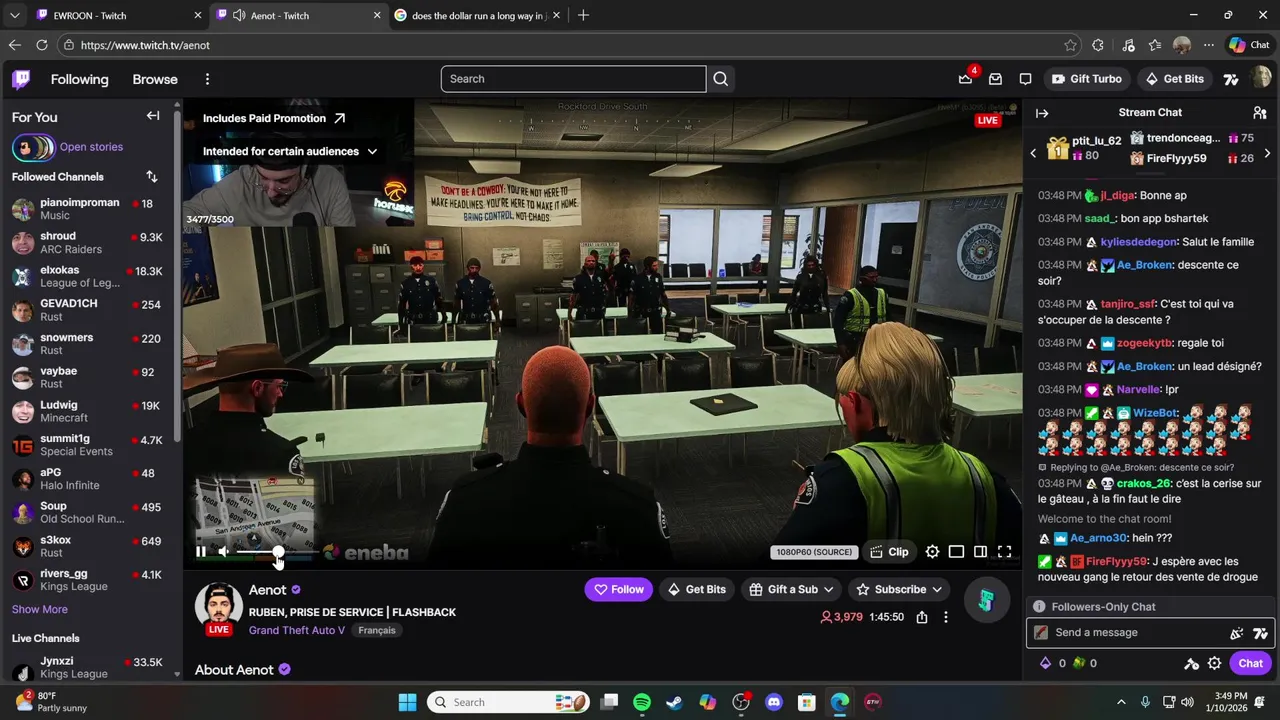Screen dimensions: 1280x720
Task: Open the Grand Theft Auto V category link
Action: [x=297, y=630]
